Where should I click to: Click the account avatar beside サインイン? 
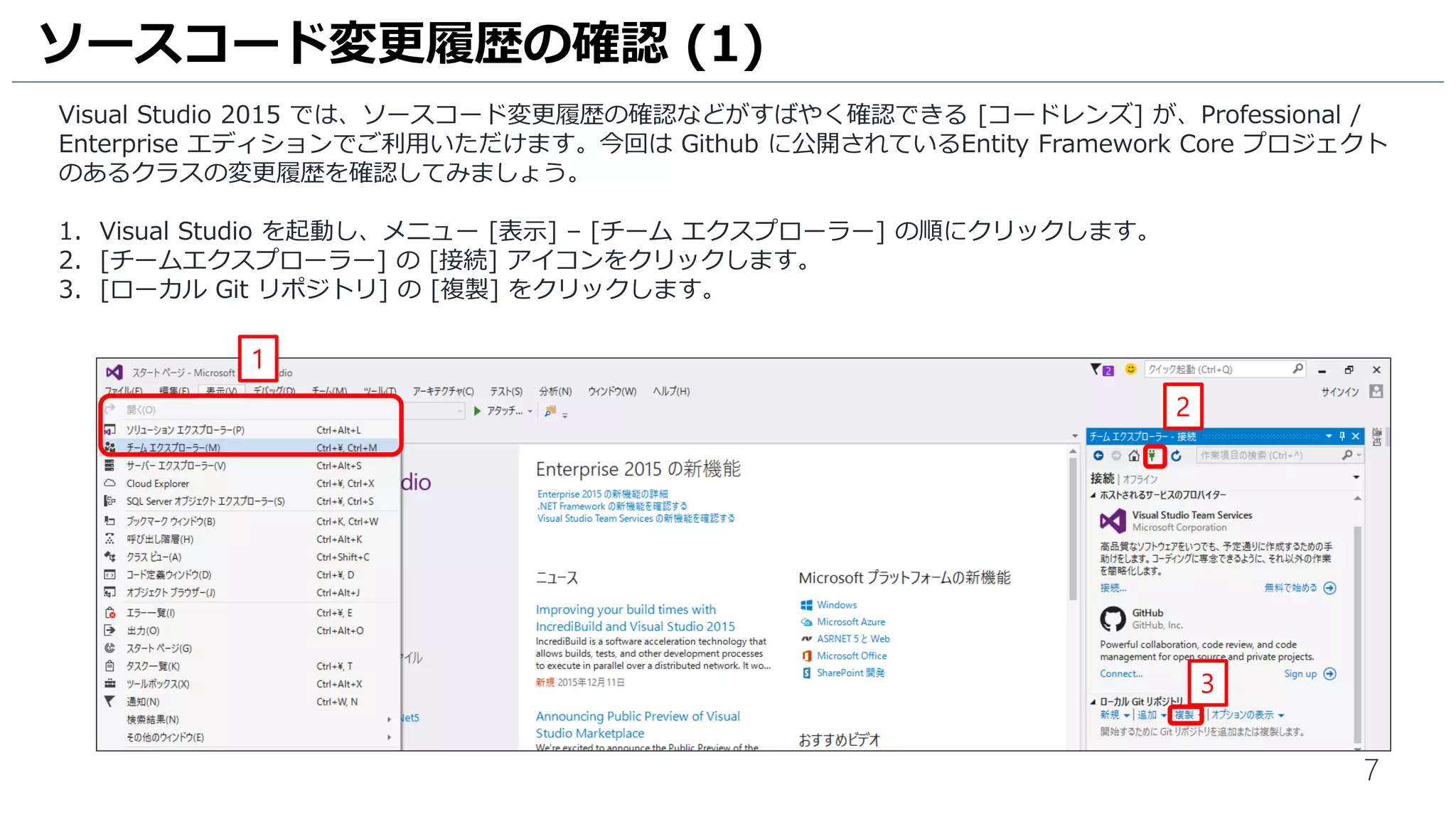tap(1376, 391)
